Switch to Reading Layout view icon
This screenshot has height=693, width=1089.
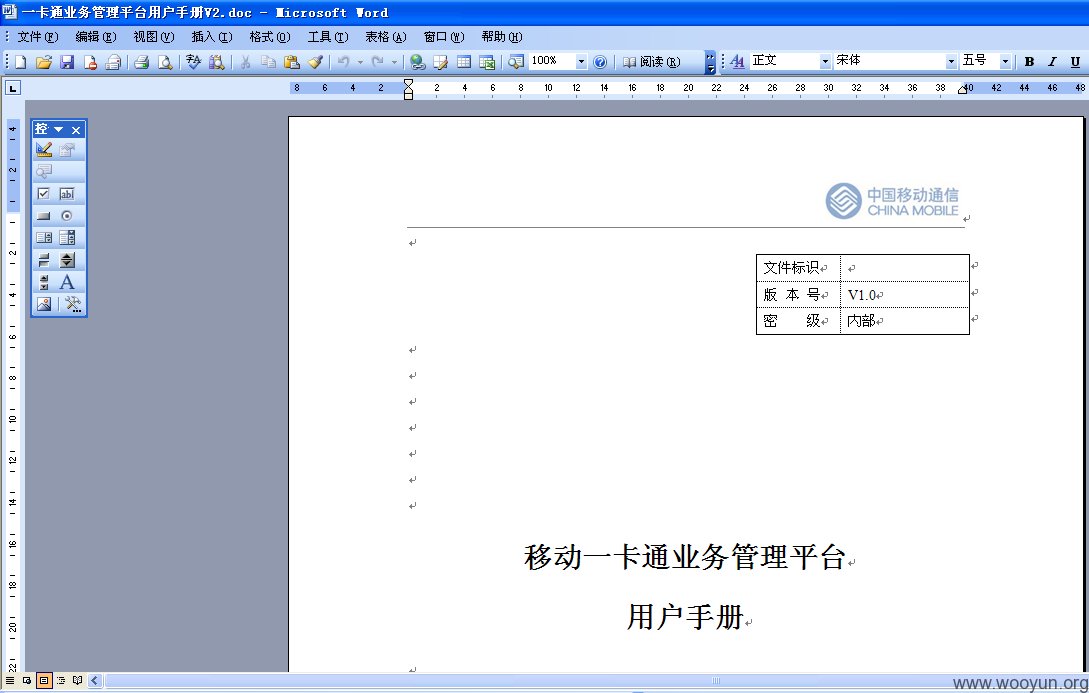pos(78,681)
